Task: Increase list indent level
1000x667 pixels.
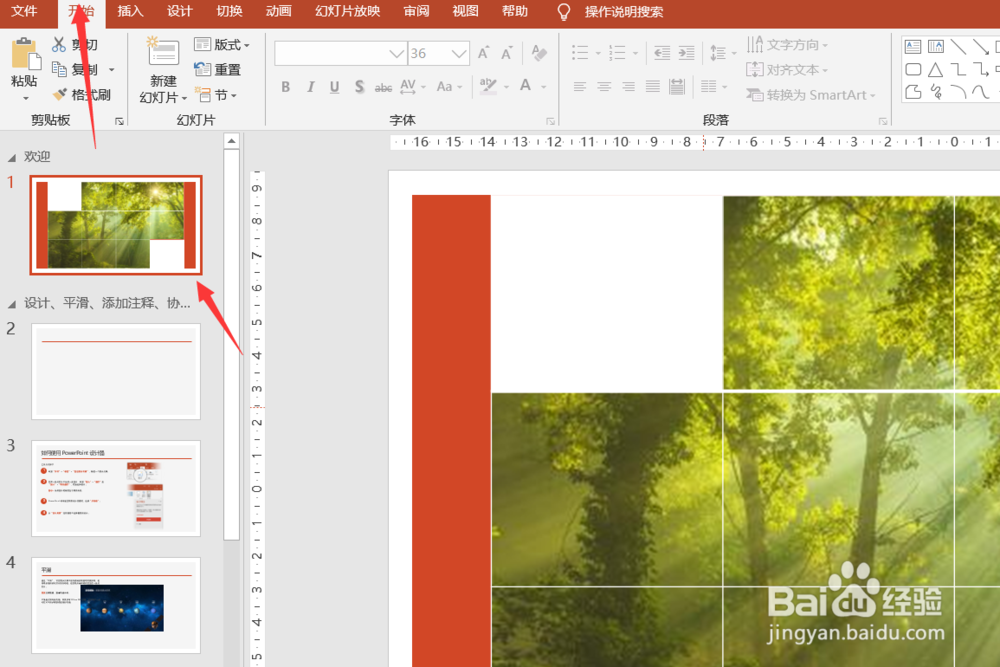Action: click(x=686, y=53)
